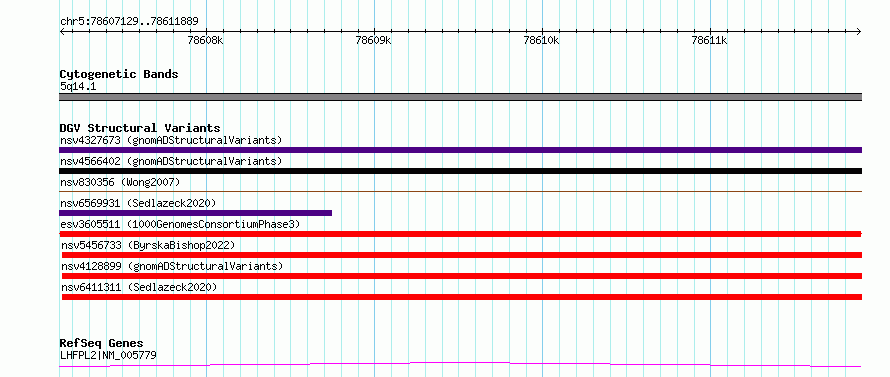Click the 78611k ruler tick label
The height and width of the screenshot is (377, 890).
point(710,40)
